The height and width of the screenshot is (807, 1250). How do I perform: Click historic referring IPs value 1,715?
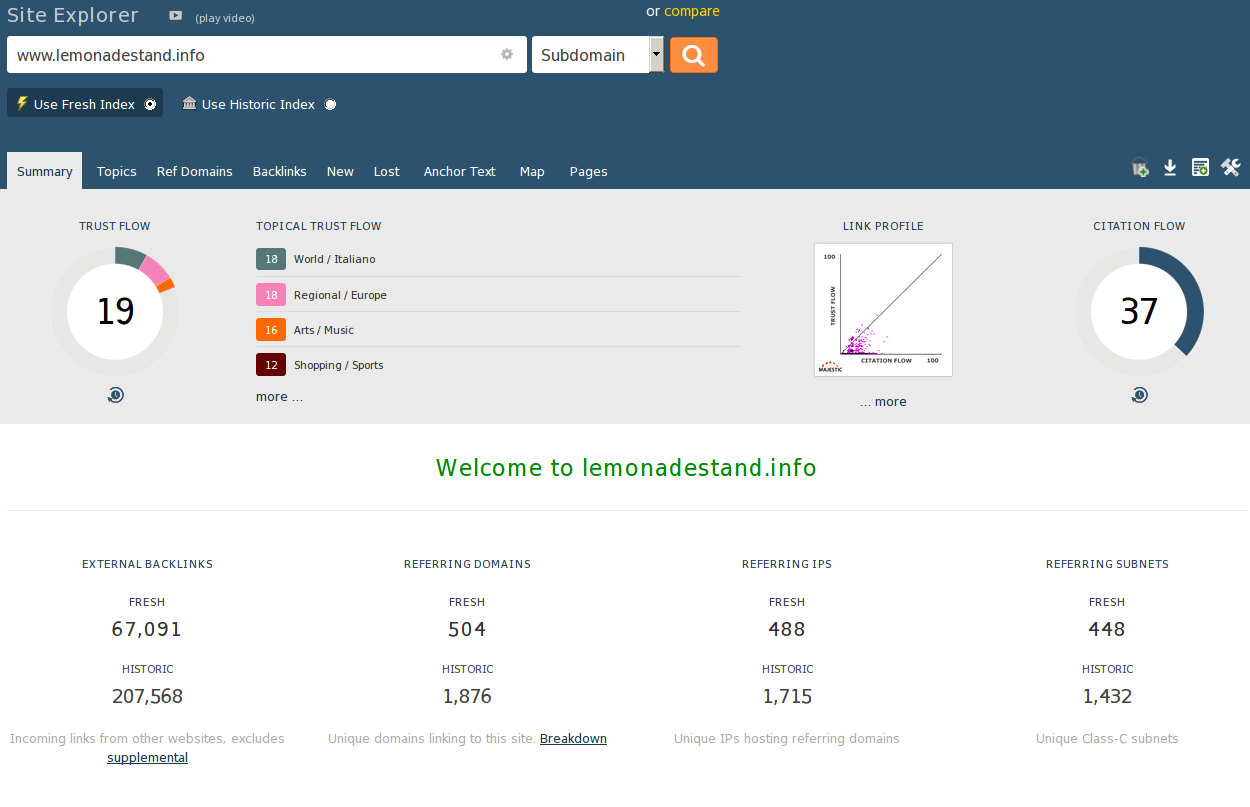tap(787, 696)
